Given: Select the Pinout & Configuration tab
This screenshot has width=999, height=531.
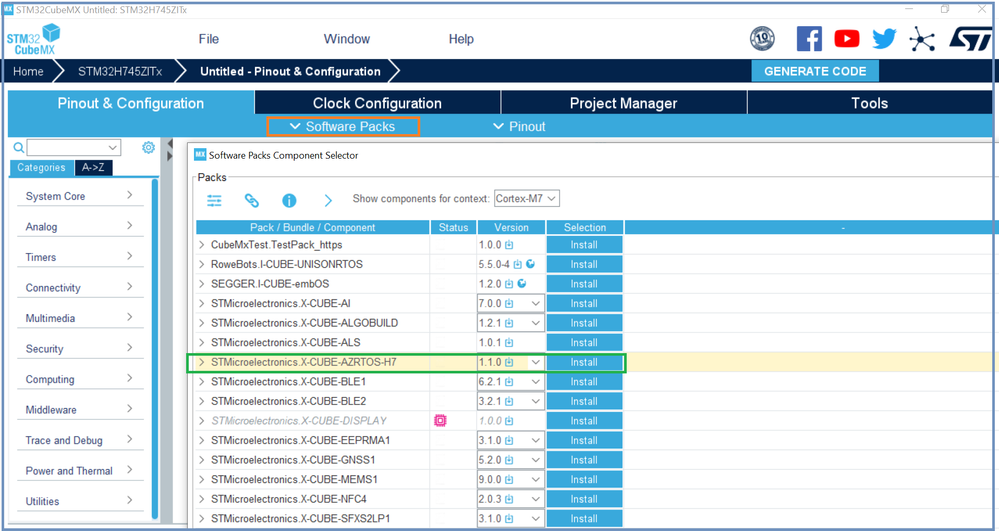Looking at the screenshot, I should (131, 103).
